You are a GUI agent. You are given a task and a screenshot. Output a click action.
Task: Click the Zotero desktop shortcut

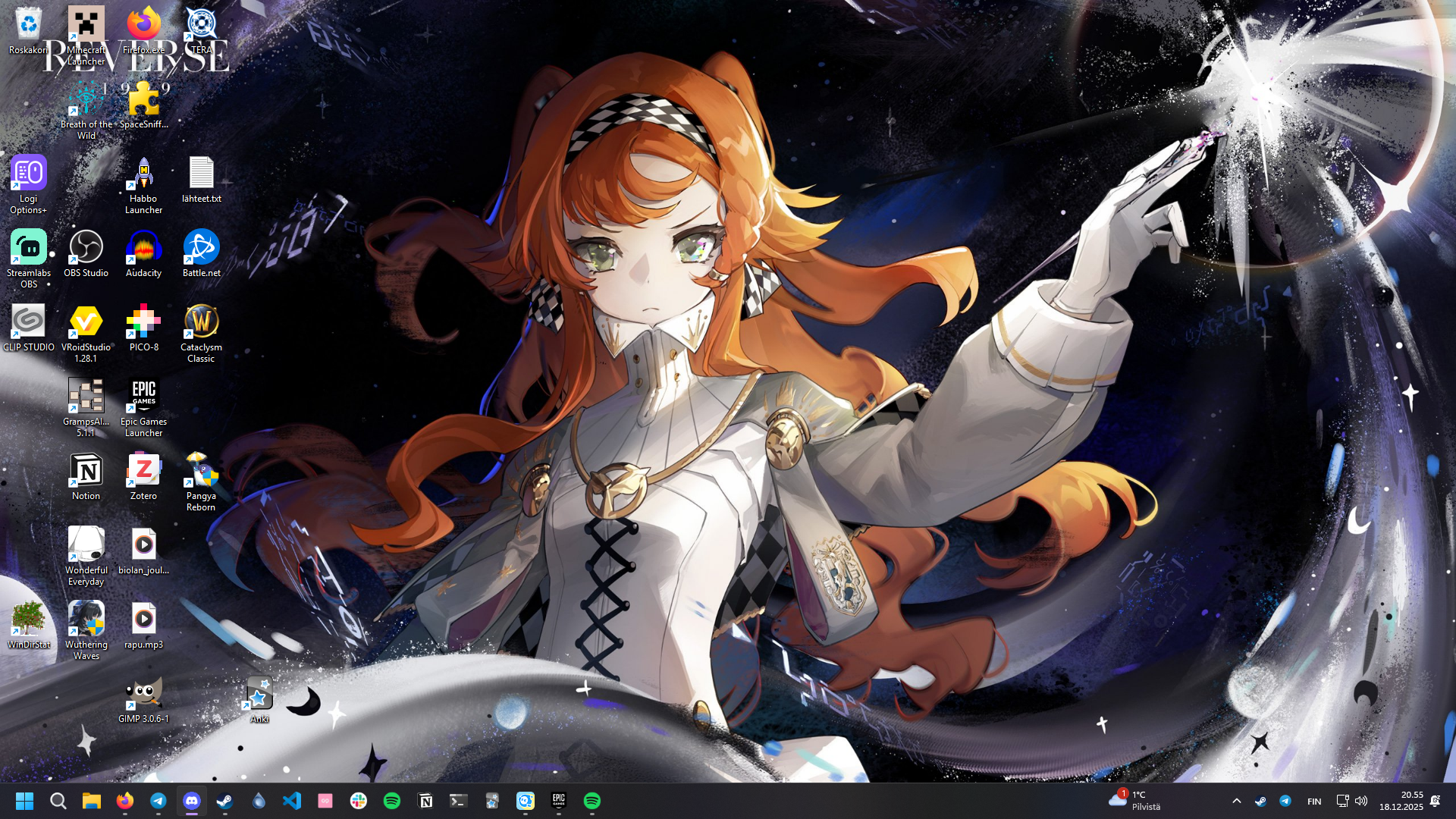click(143, 476)
